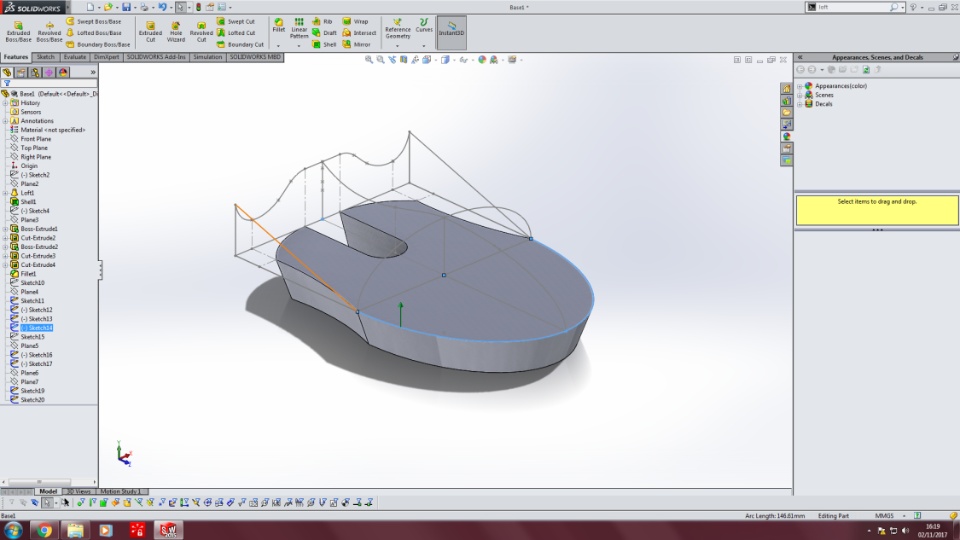Expand the Loft1 feature node
The width and height of the screenshot is (960, 540).
coord(6,193)
